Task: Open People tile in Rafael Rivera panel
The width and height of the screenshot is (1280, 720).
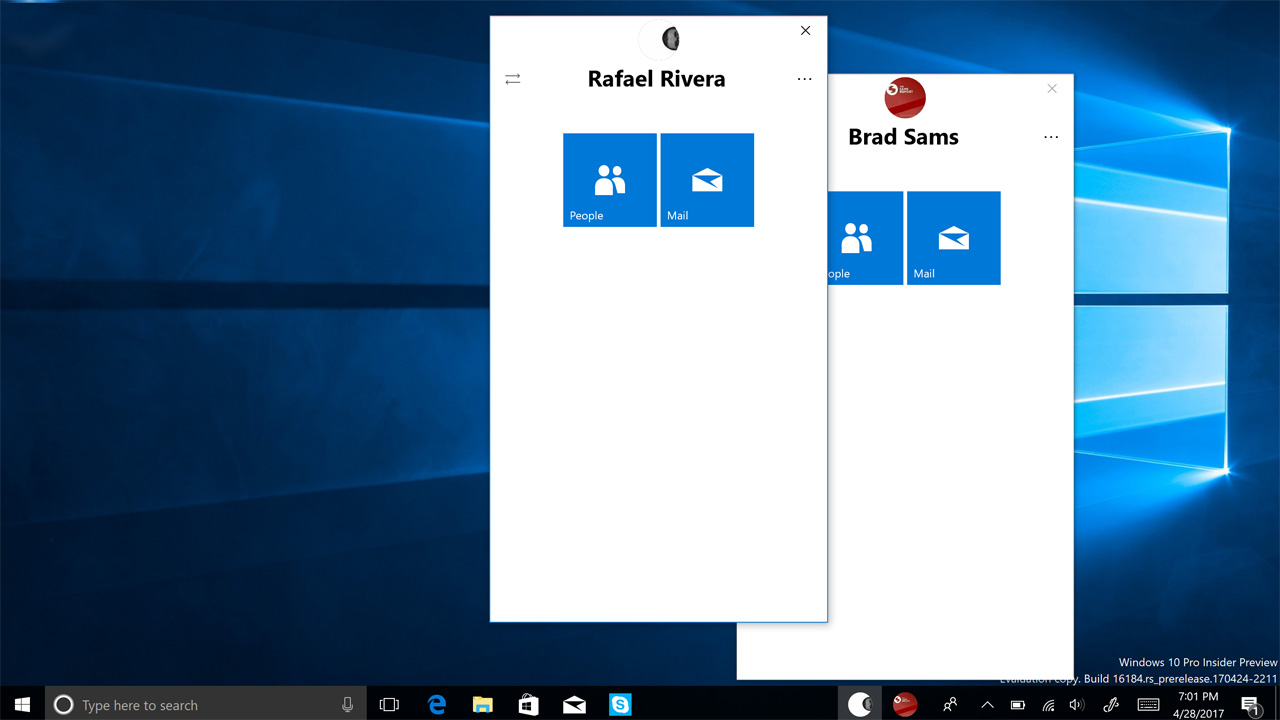Action: pyautogui.click(x=609, y=180)
